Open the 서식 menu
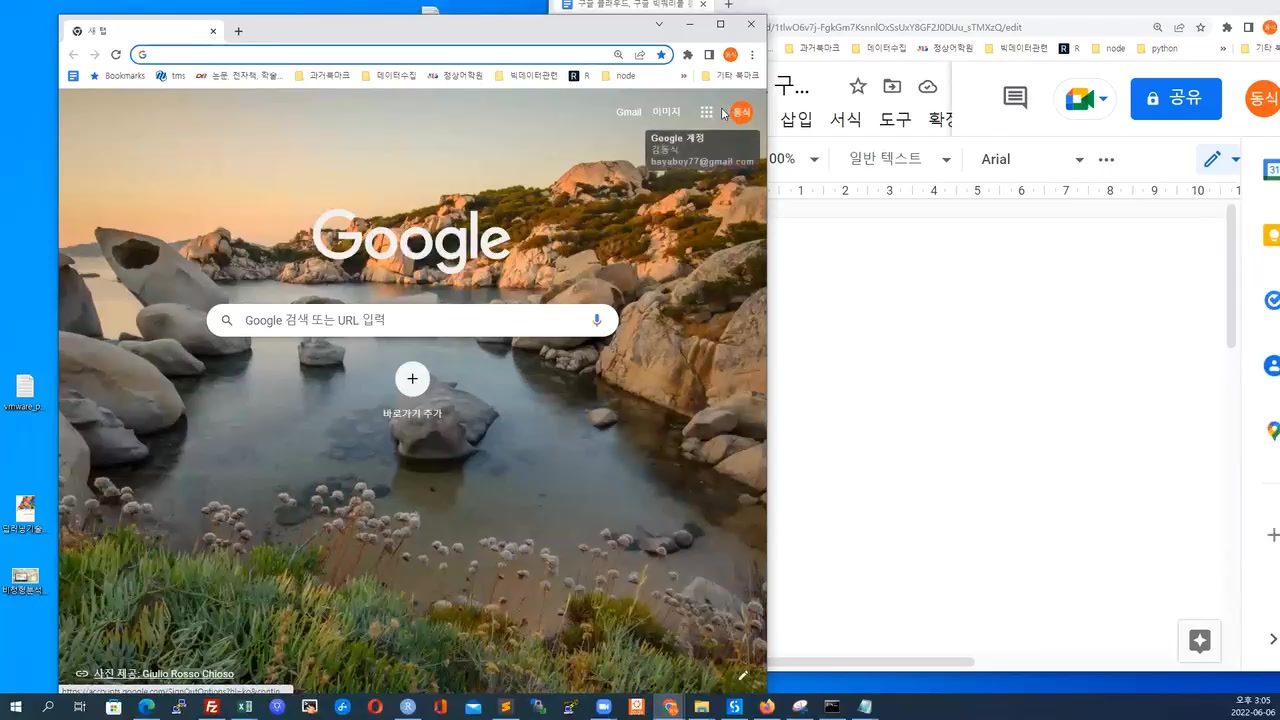Viewport: 1280px width, 720px height. (x=845, y=119)
